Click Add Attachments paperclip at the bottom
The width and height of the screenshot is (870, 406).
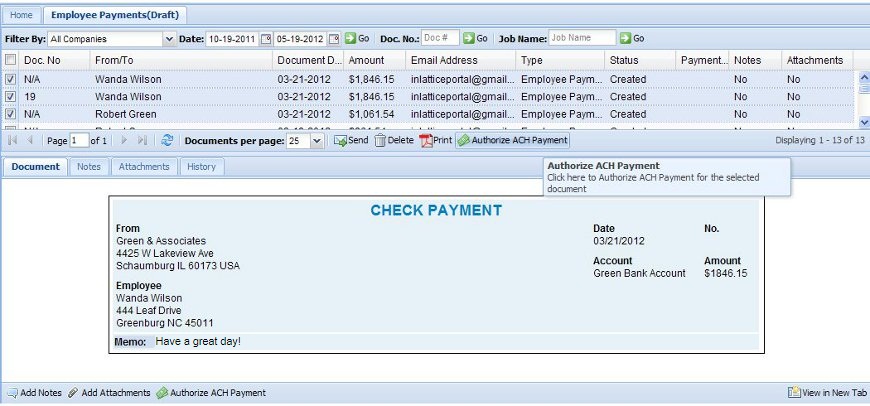(73, 393)
